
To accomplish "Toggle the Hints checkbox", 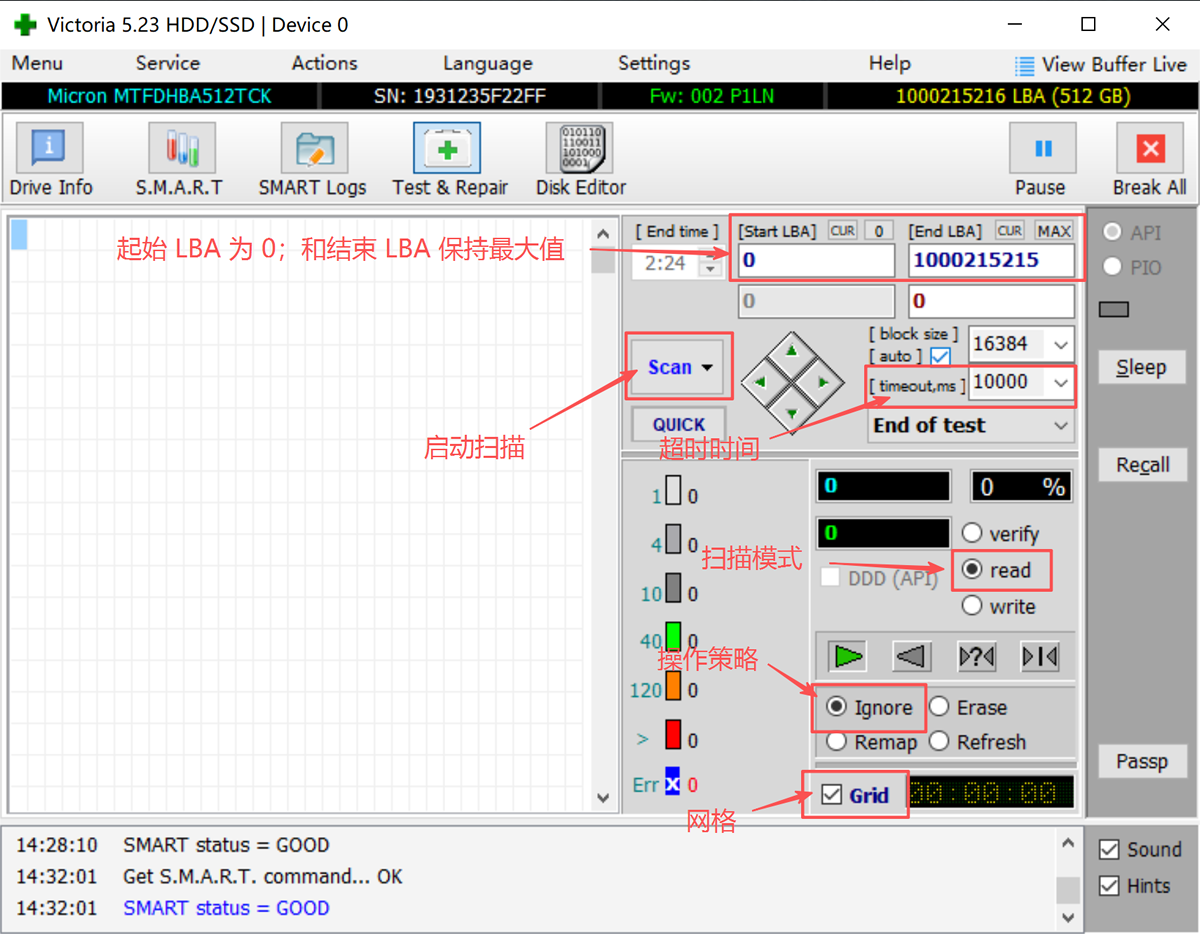I will (x=1109, y=886).
